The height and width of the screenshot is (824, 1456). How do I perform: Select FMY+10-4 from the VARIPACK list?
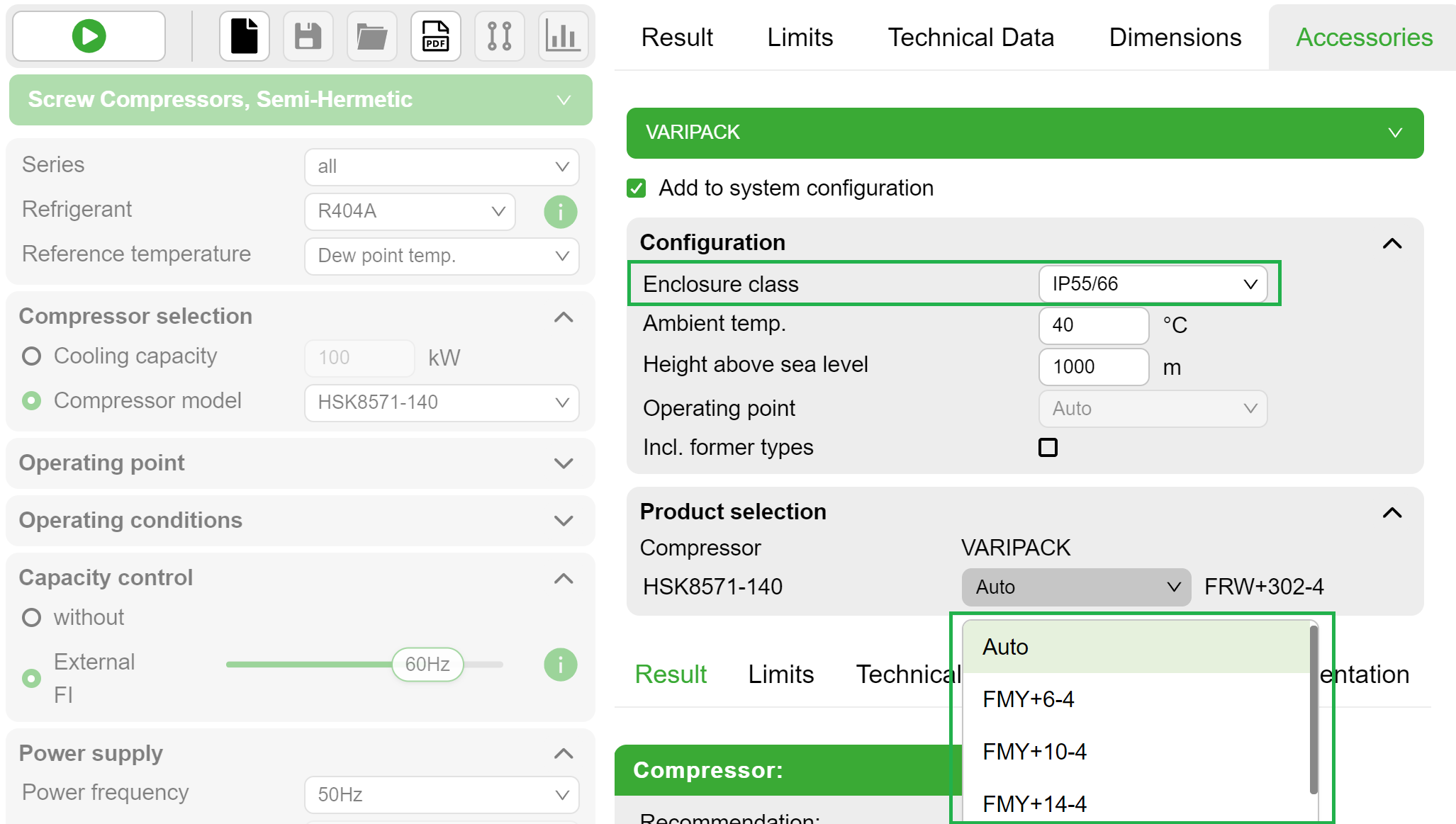click(x=1034, y=751)
